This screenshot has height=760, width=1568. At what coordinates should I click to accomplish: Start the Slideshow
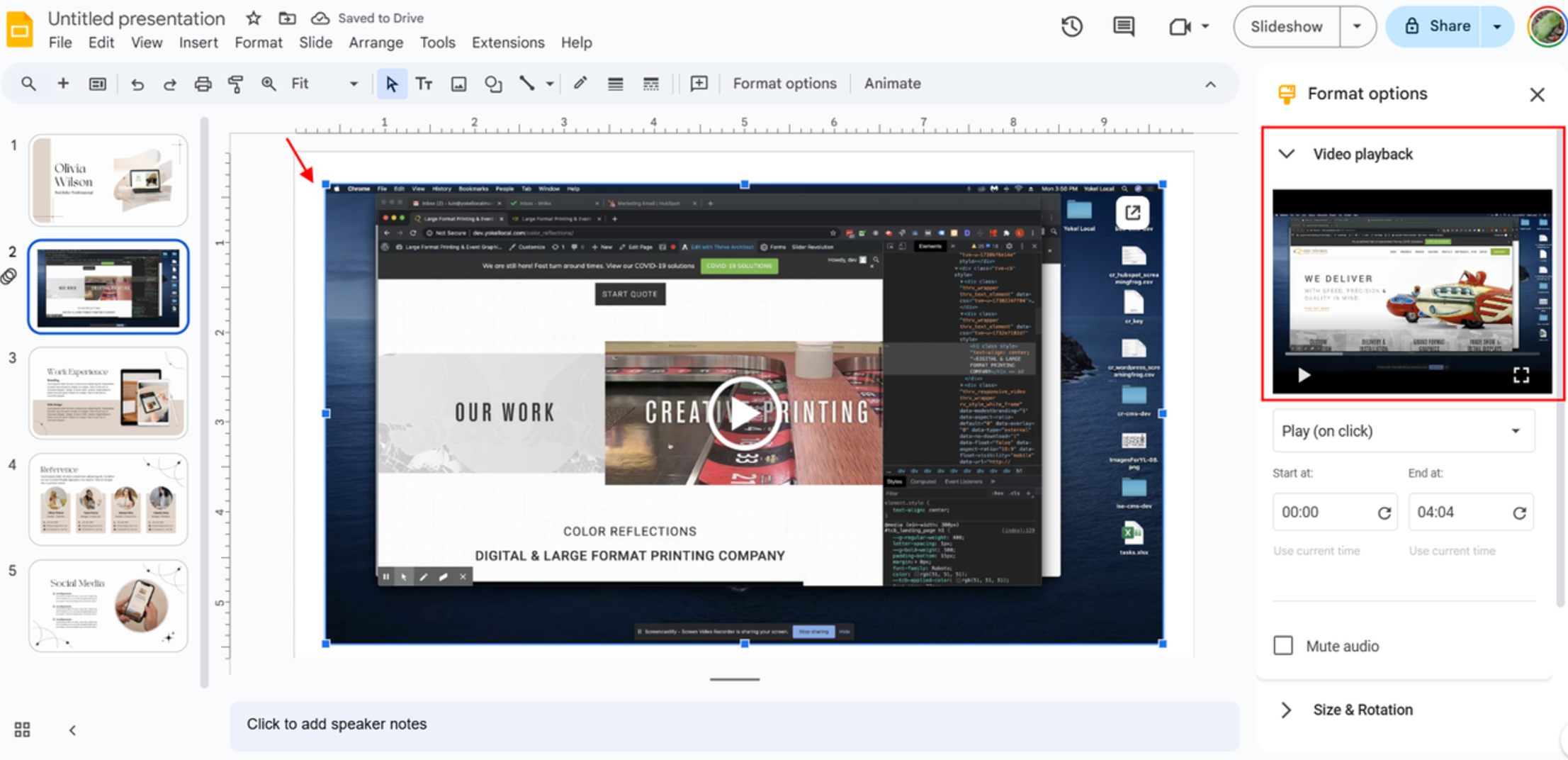1287,27
